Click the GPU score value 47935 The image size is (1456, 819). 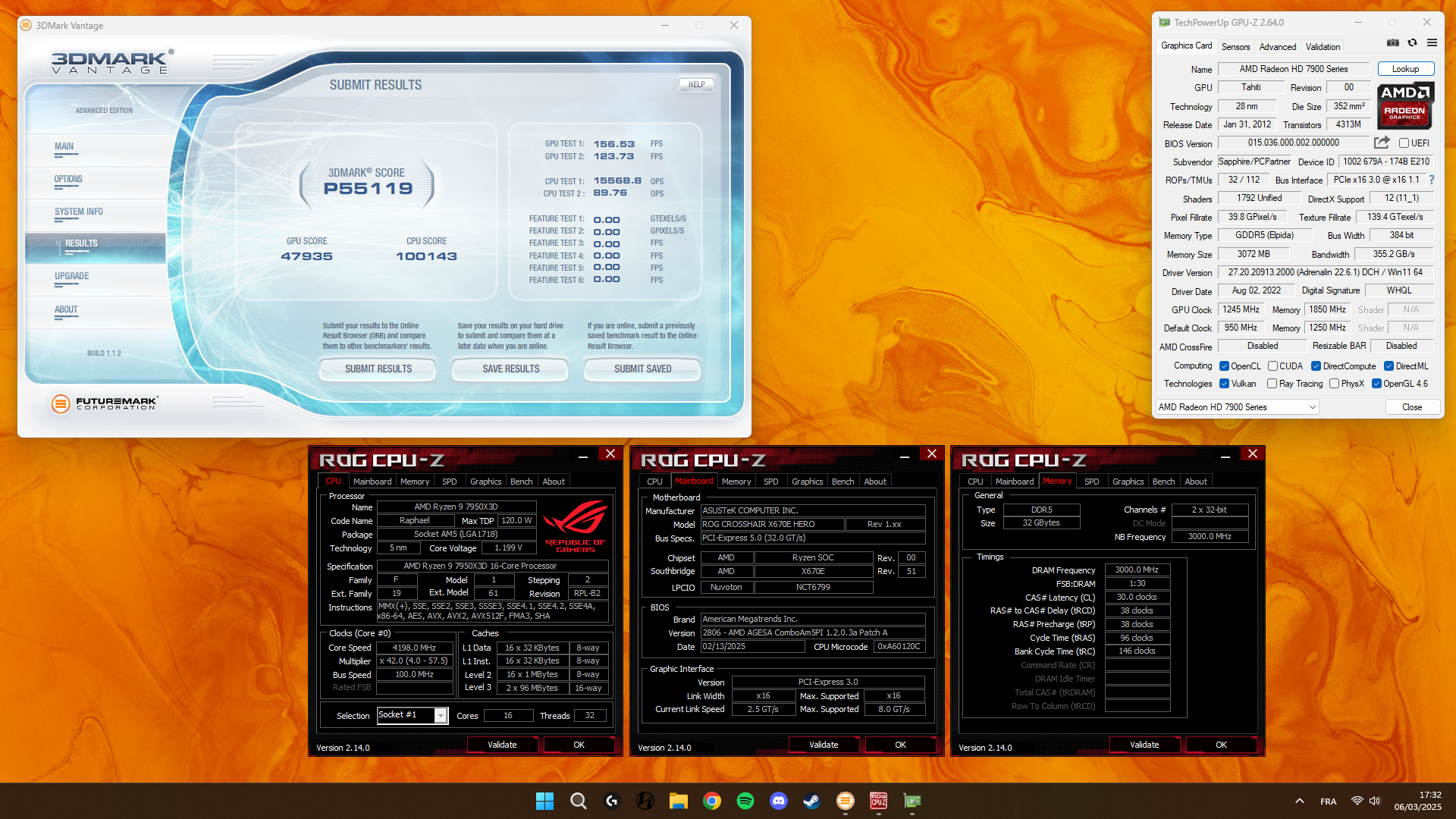point(306,256)
